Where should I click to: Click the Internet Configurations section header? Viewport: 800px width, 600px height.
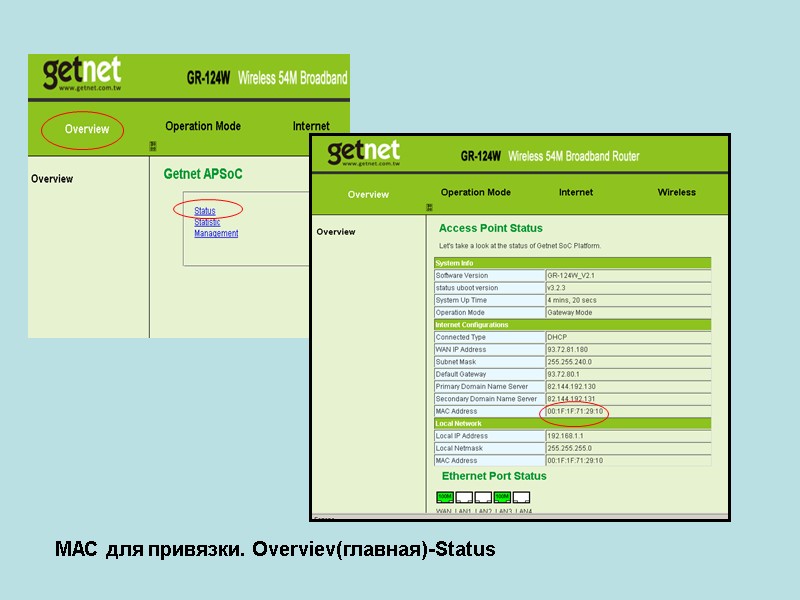tap(572, 324)
